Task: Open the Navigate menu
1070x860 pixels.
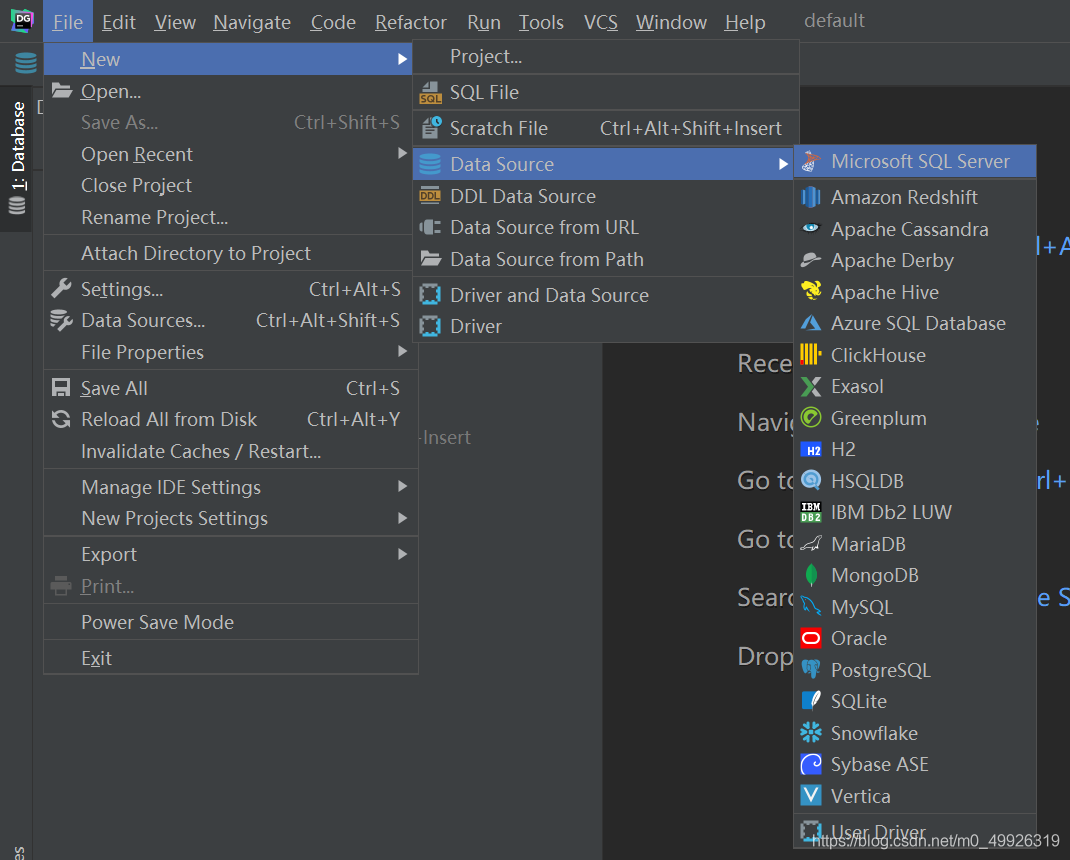Action: tap(252, 23)
